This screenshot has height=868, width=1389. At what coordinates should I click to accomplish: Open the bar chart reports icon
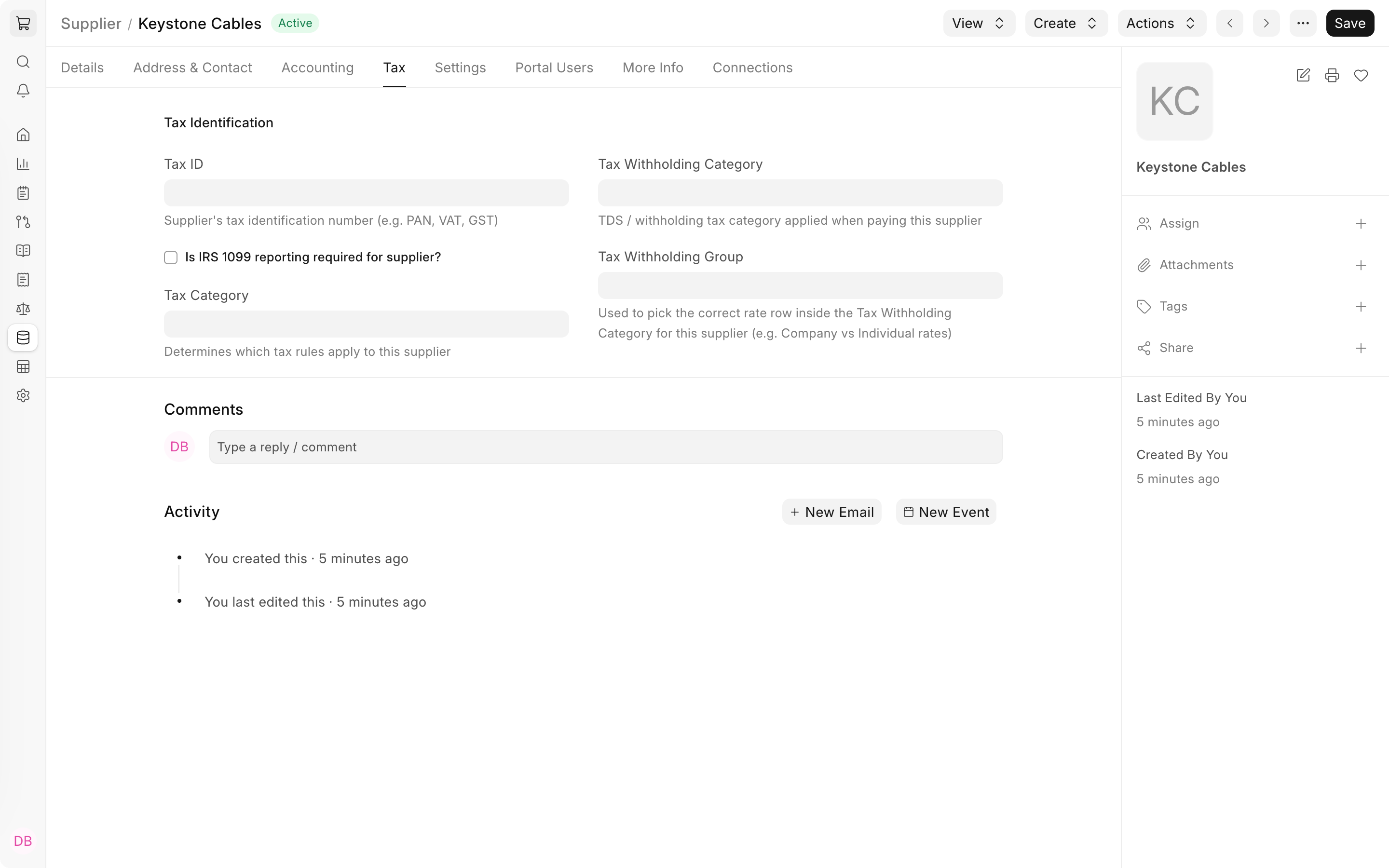point(23,163)
